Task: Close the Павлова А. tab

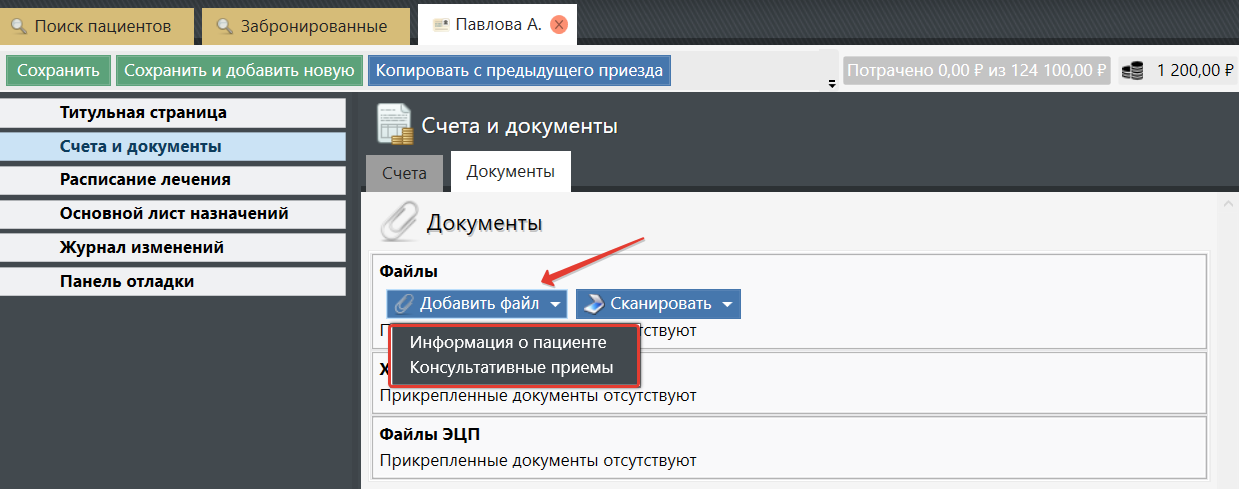Action: [558, 25]
